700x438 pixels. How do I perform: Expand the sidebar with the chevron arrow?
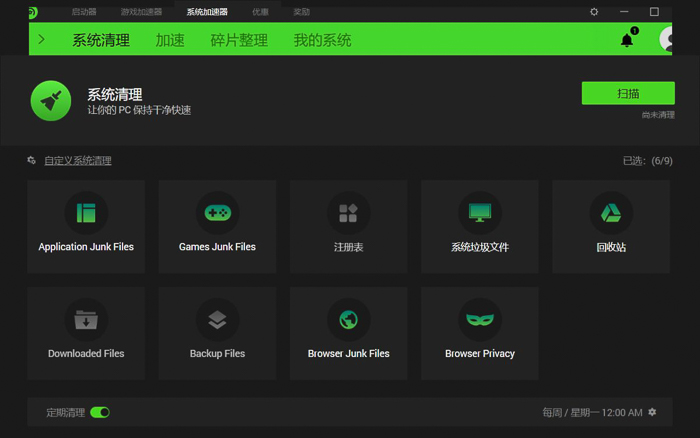click(x=42, y=39)
